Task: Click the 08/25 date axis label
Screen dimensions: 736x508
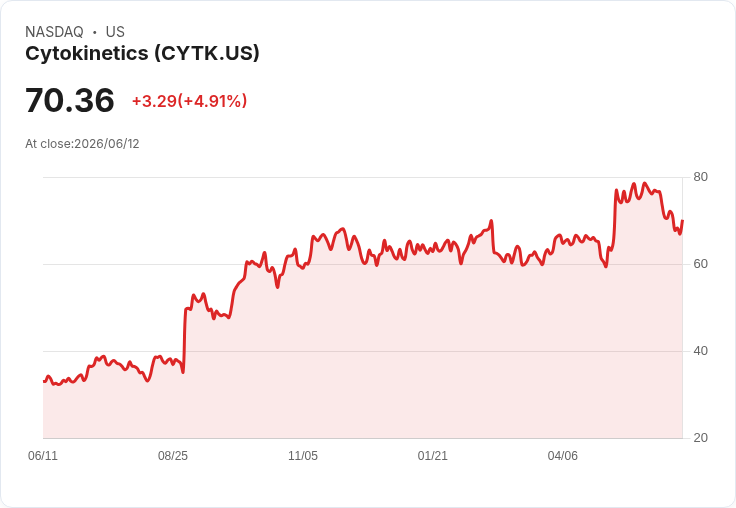Action: 173,456
